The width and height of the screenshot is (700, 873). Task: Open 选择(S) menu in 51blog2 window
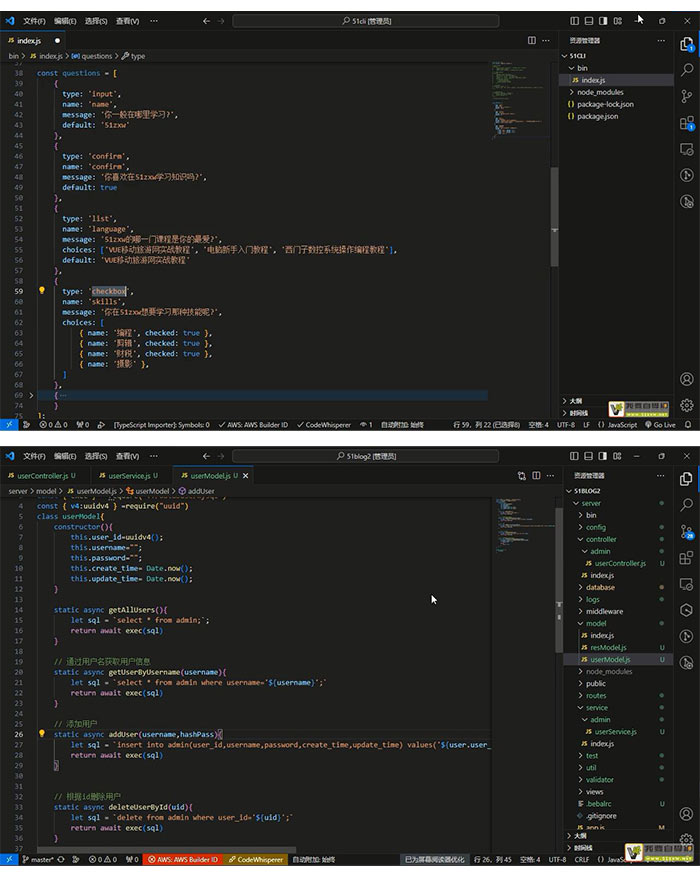pos(96,456)
